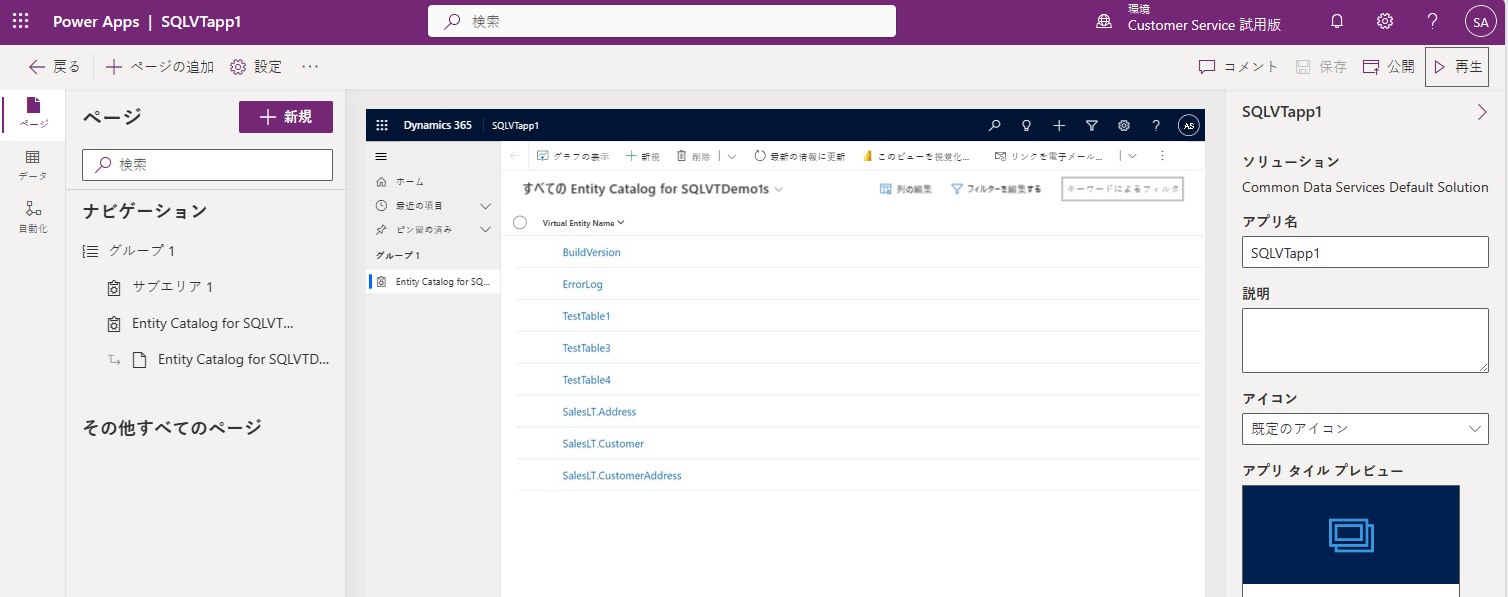Screen dimensions: 1508x597
Task: Expand the 最近の項目 chevron
Action: click(x=486, y=206)
